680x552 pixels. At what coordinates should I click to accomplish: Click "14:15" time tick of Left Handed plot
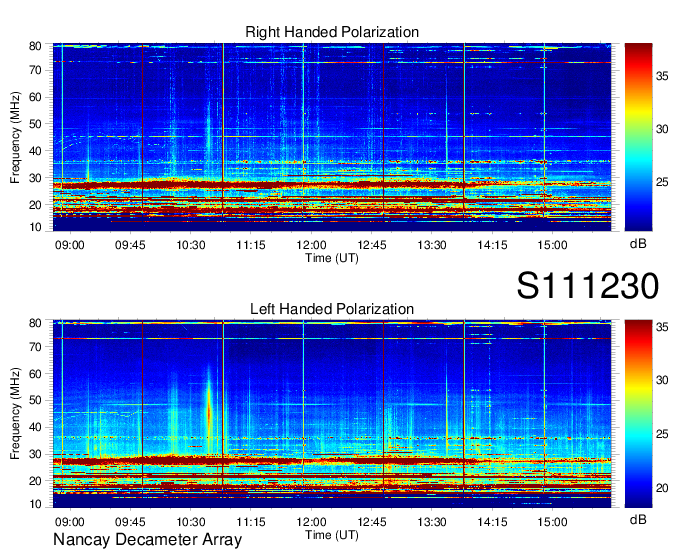(492, 522)
